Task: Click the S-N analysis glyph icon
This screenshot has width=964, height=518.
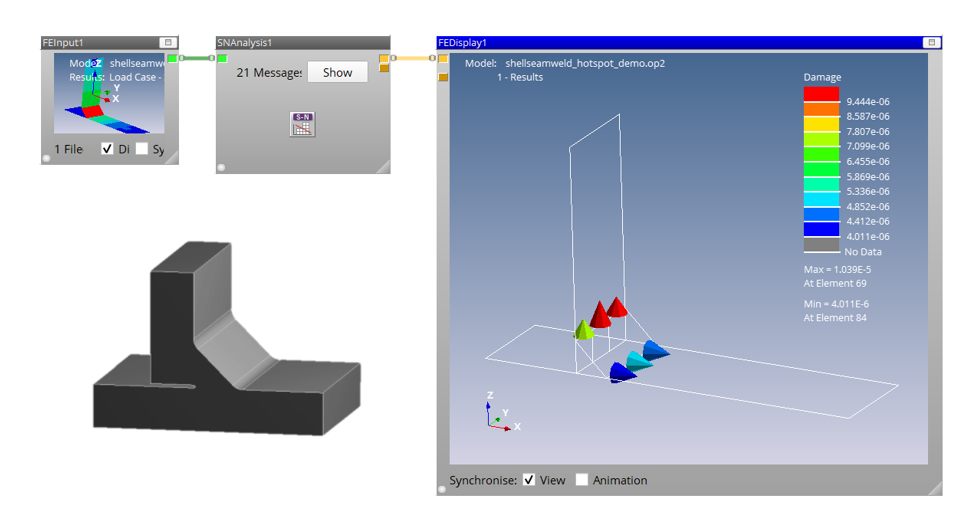Action: click(302, 124)
